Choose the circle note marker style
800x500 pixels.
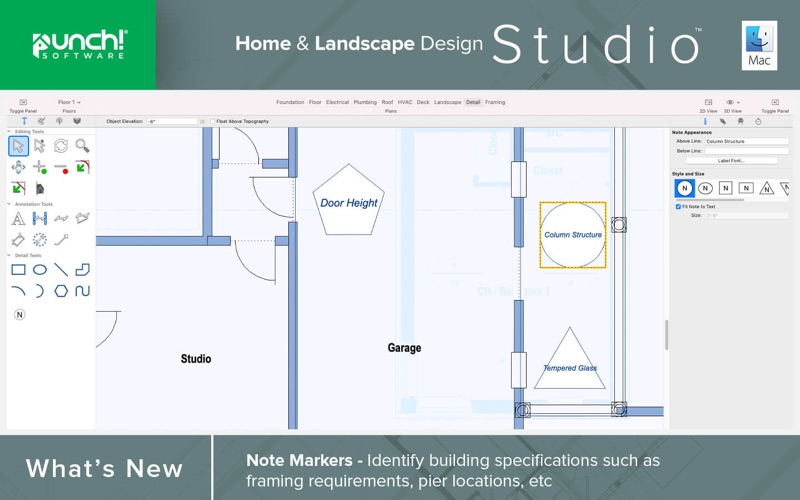click(x=685, y=188)
